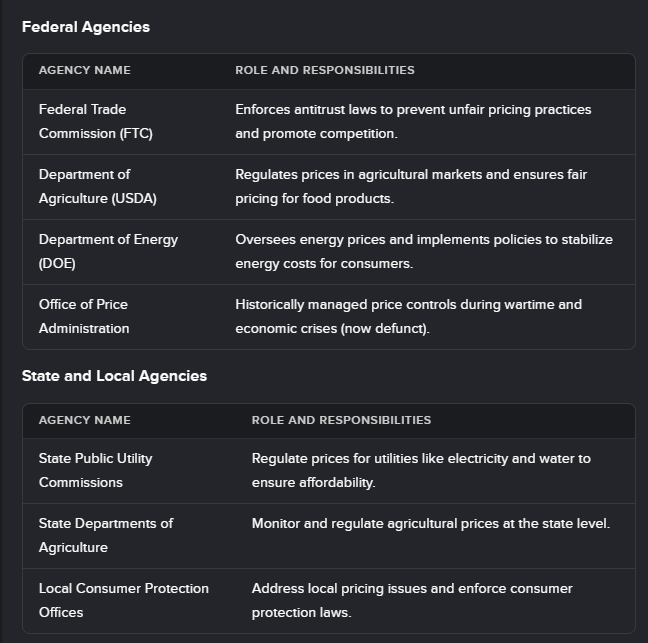Click Role and Responsibilities header in State table
Viewport: 648px width, 643px height.
point(341,420)
